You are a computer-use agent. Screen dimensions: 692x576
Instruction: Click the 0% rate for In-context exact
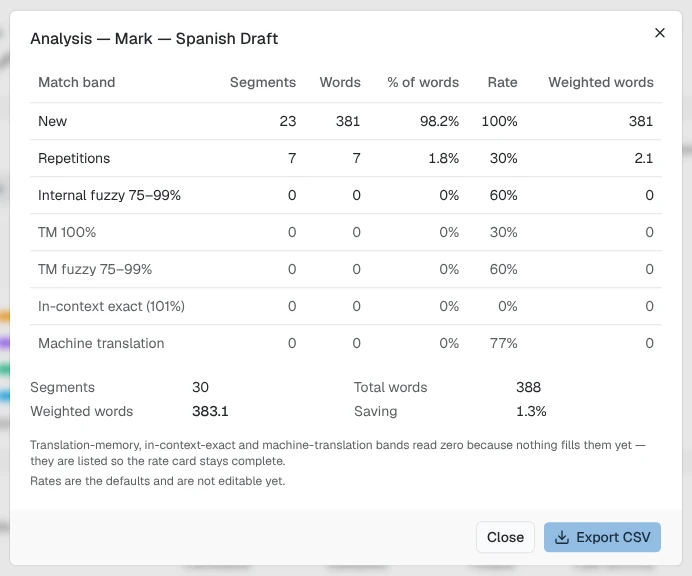(508, 306)
